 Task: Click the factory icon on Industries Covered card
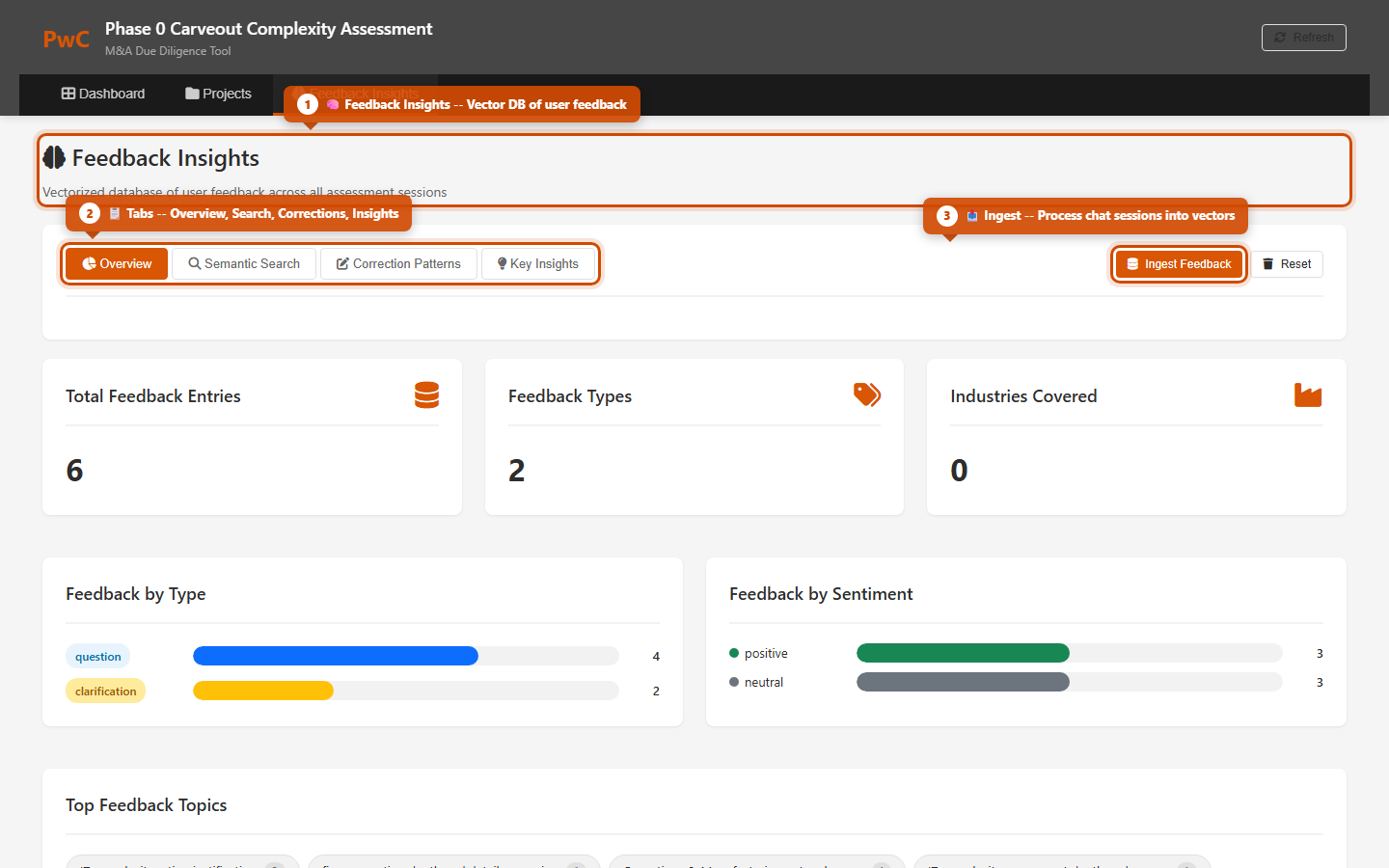(1308, 394)
